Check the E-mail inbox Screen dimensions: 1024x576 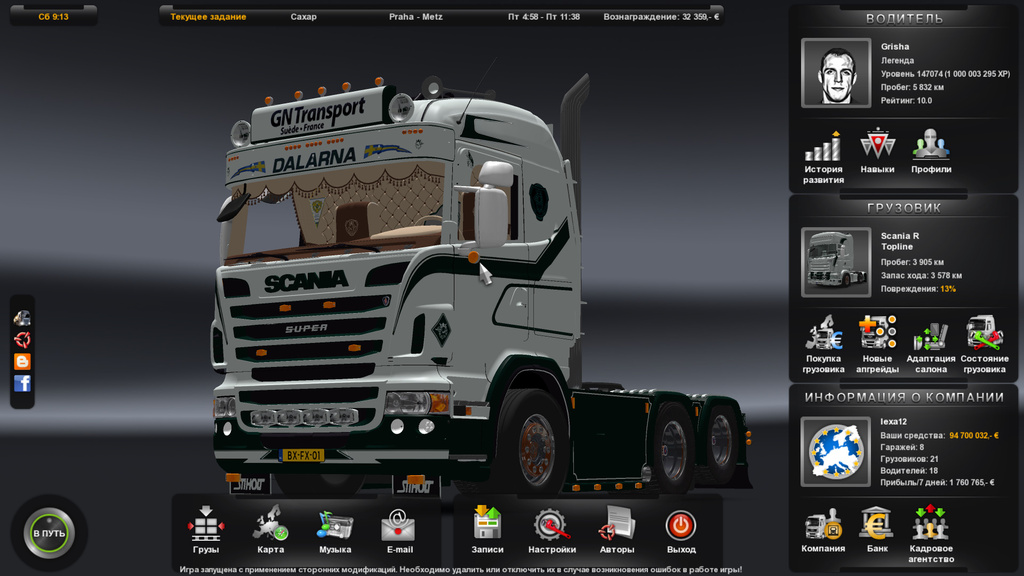tap(399, 527)
